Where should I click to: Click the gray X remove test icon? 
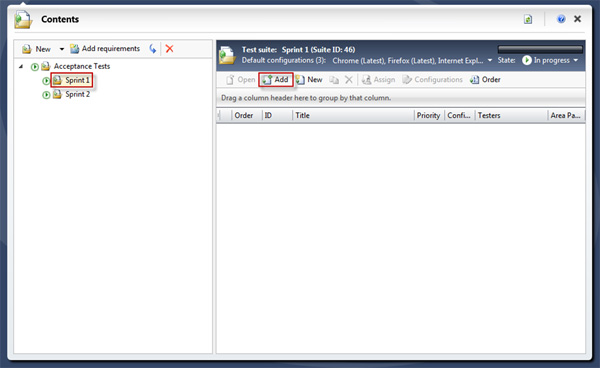coord(349,80)
